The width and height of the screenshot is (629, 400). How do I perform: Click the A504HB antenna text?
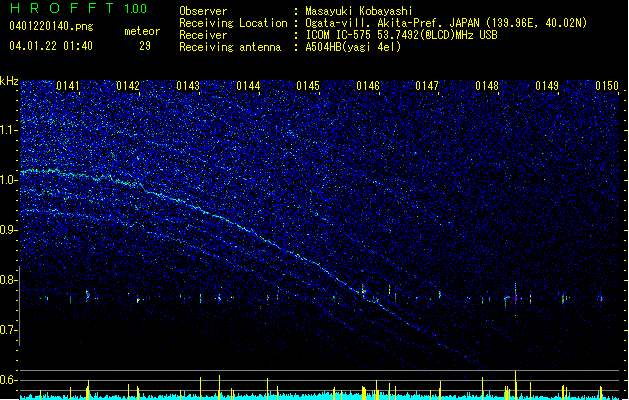(353, 47)
